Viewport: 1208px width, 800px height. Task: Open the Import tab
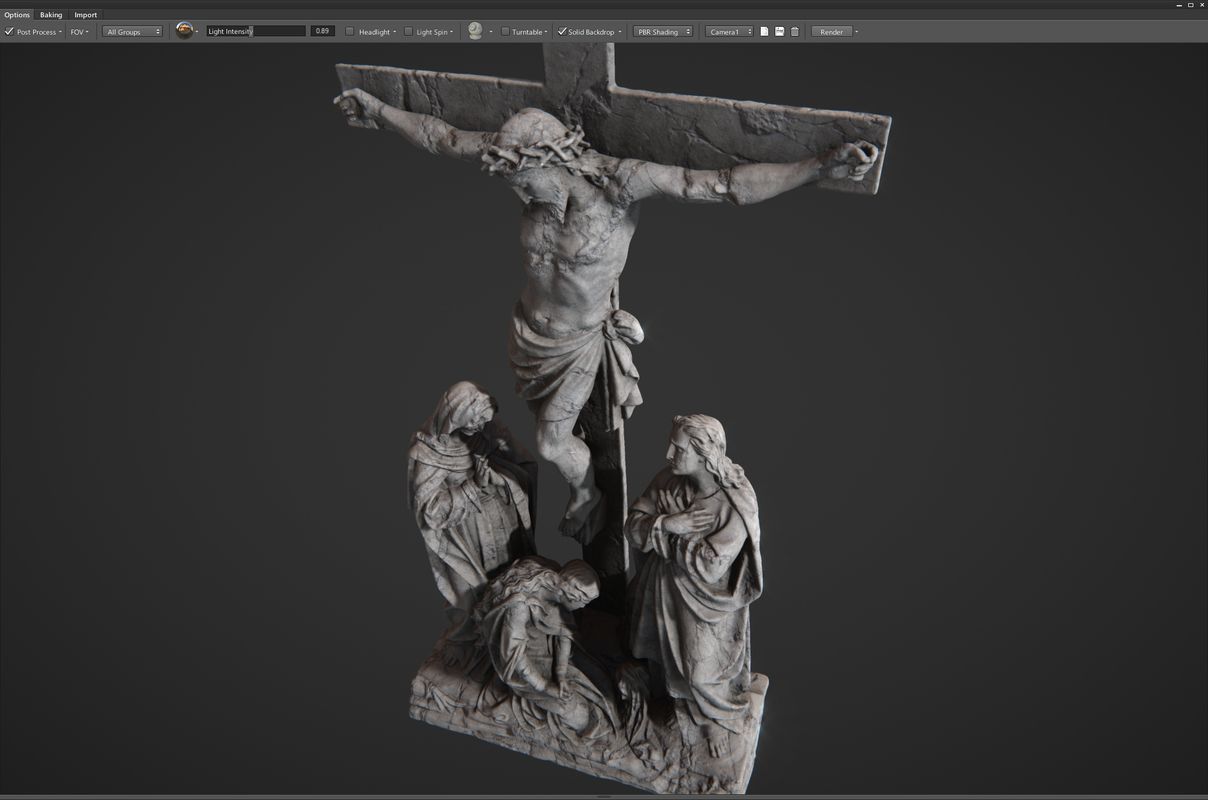click(x=85, y=14)
